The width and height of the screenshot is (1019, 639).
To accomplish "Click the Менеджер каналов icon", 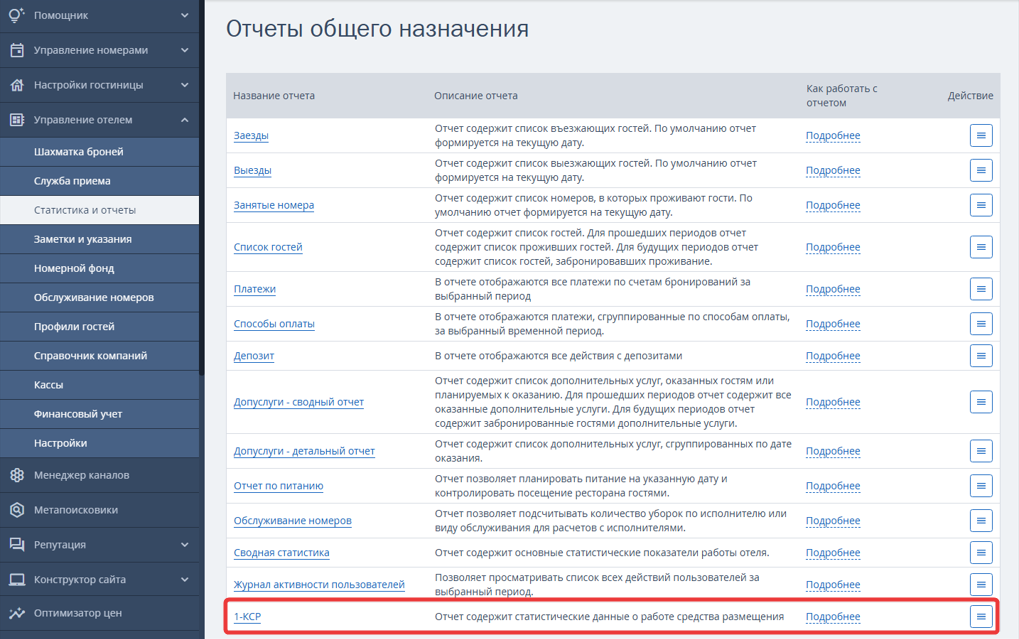I will pyautogui.click(x=17, y=475).
